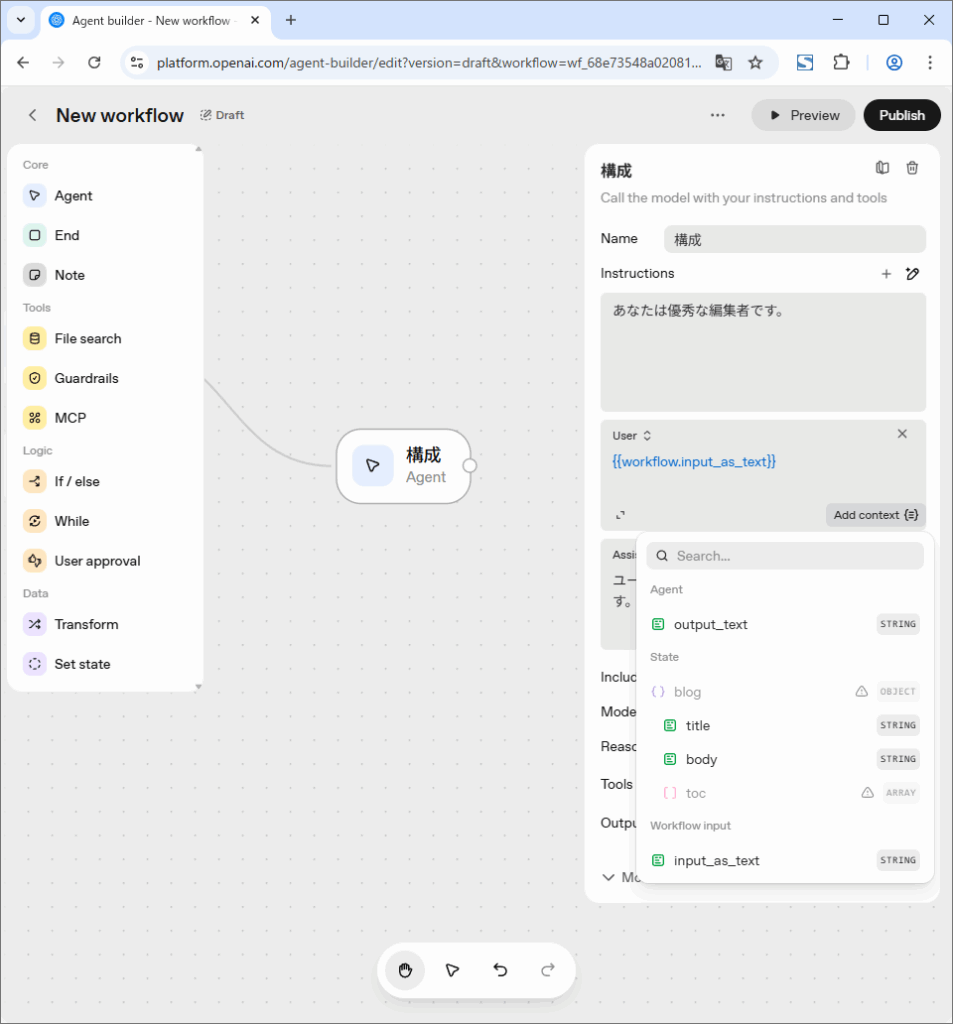
Task: Expand the user message editor icon
Action: tap(620, 515)
